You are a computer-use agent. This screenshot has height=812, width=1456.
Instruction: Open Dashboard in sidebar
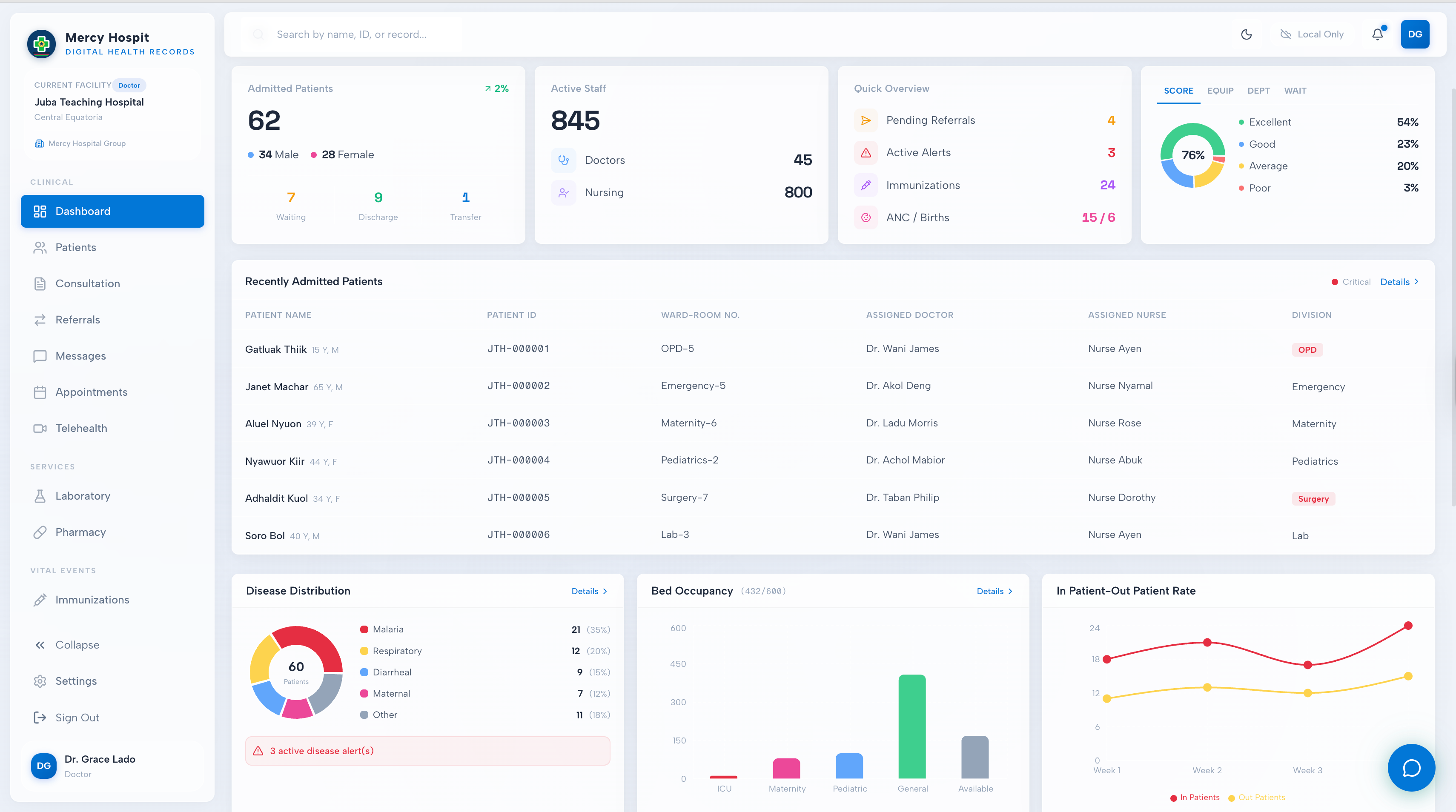112,212
